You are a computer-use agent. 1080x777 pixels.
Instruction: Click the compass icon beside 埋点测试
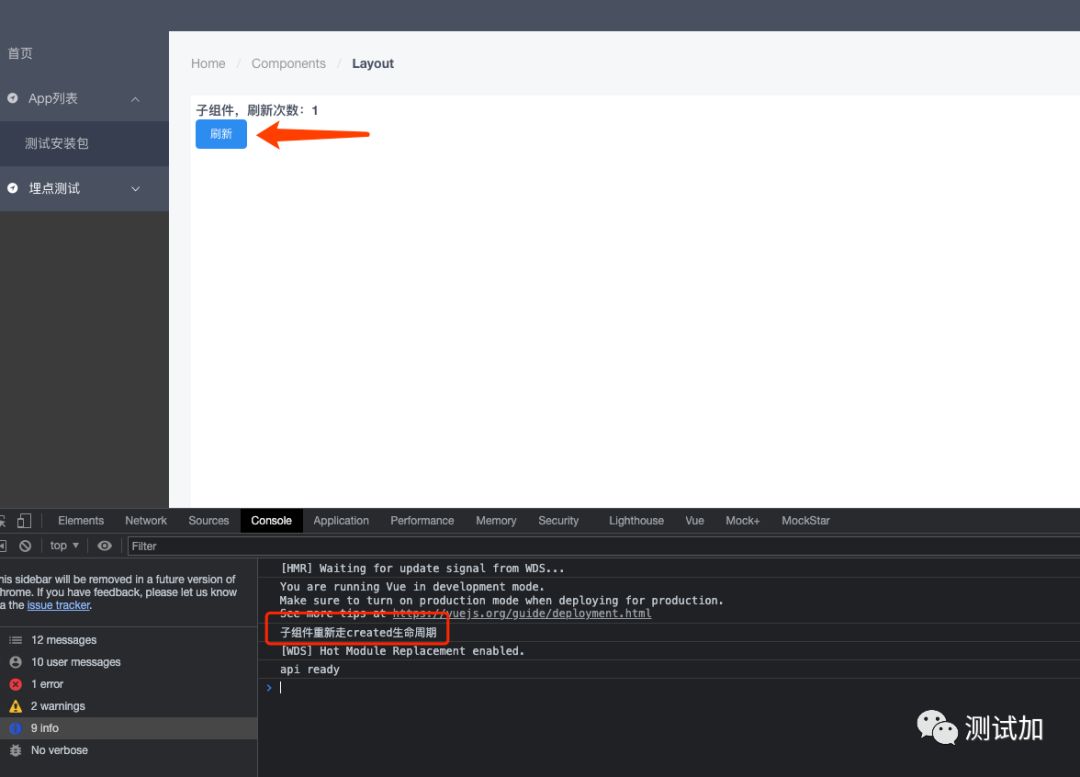13,188
